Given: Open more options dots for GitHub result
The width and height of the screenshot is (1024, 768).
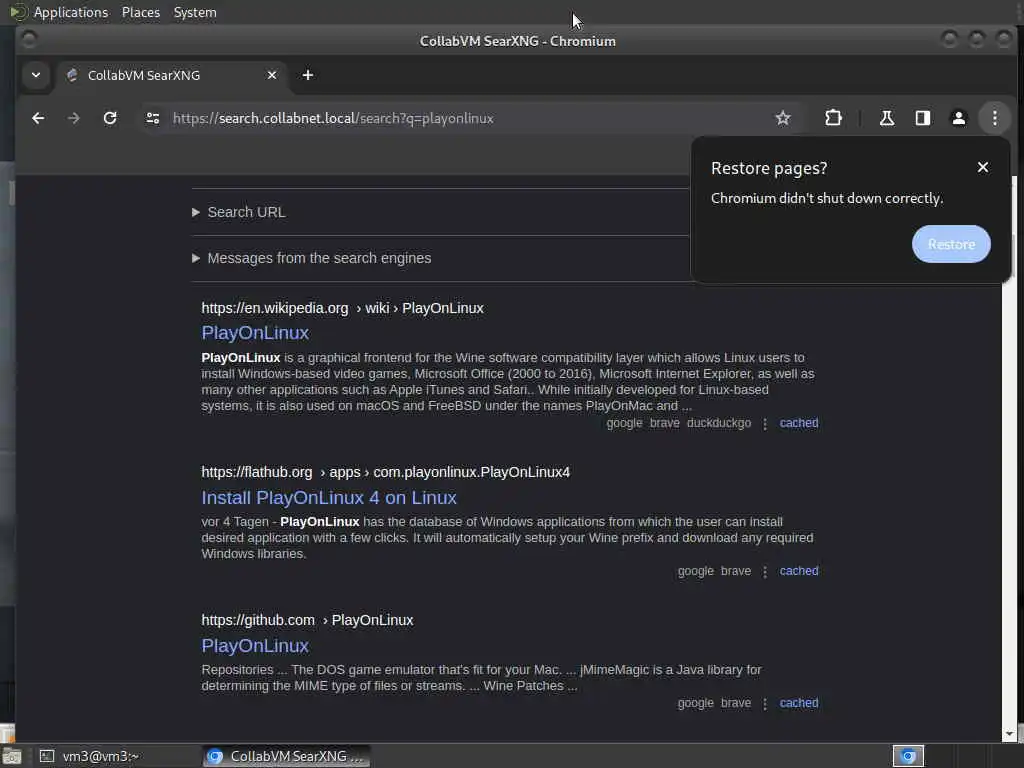Looking at the screenshot, I should tap(765, 704).
